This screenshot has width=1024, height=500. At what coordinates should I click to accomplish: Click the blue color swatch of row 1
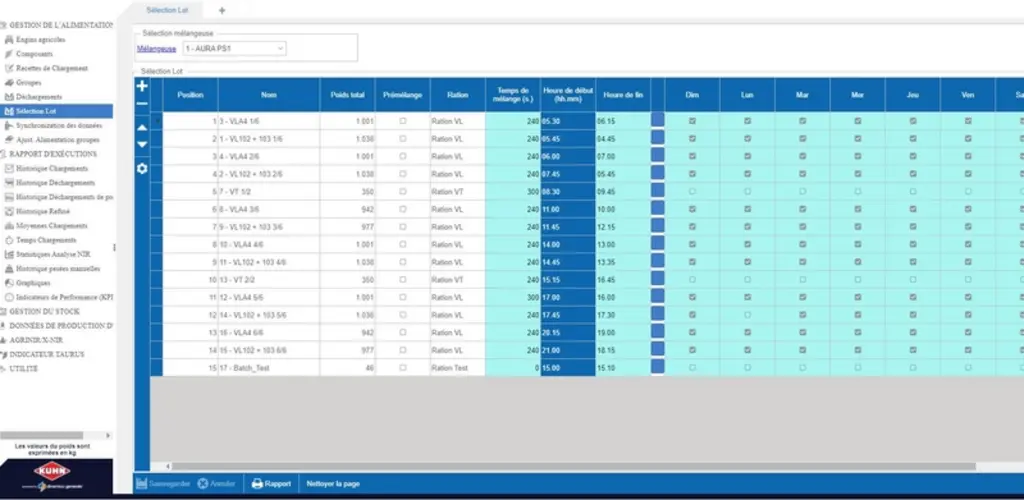click(657, 119)
